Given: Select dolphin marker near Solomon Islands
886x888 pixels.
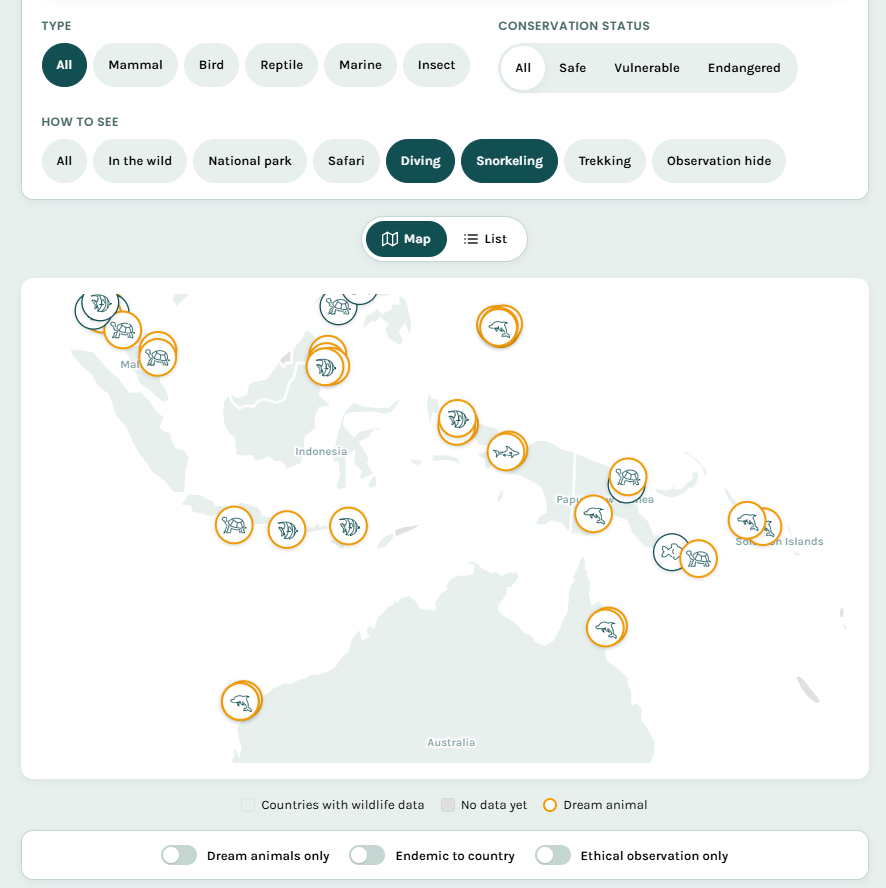Looking at the screenshot, I should click(x=747, y=520).
